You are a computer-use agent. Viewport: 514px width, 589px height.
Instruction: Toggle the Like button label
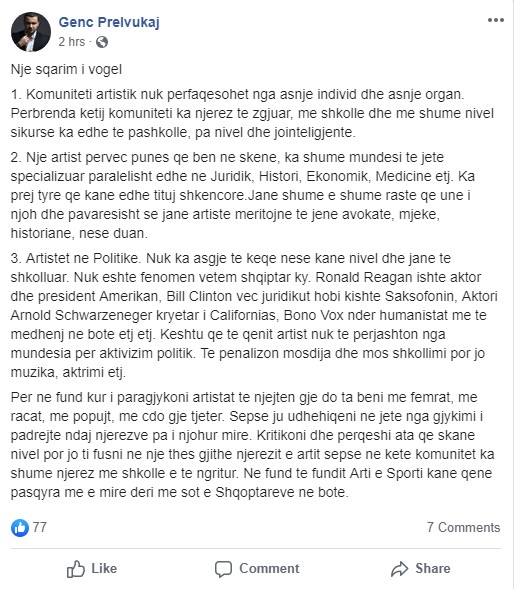[104, 568]
